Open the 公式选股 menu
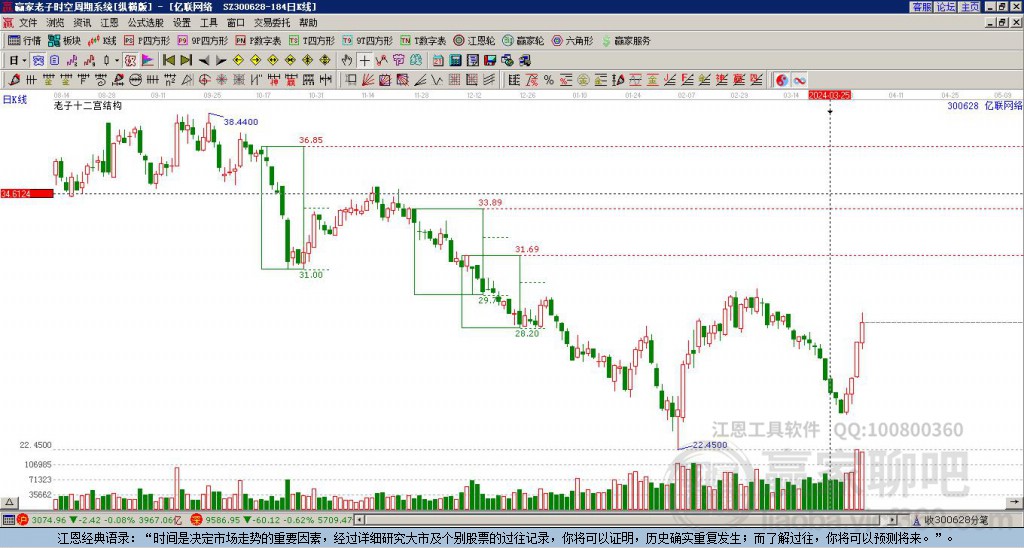The width and height of the screenshot is (1024, 548). (x=146, y=23)
